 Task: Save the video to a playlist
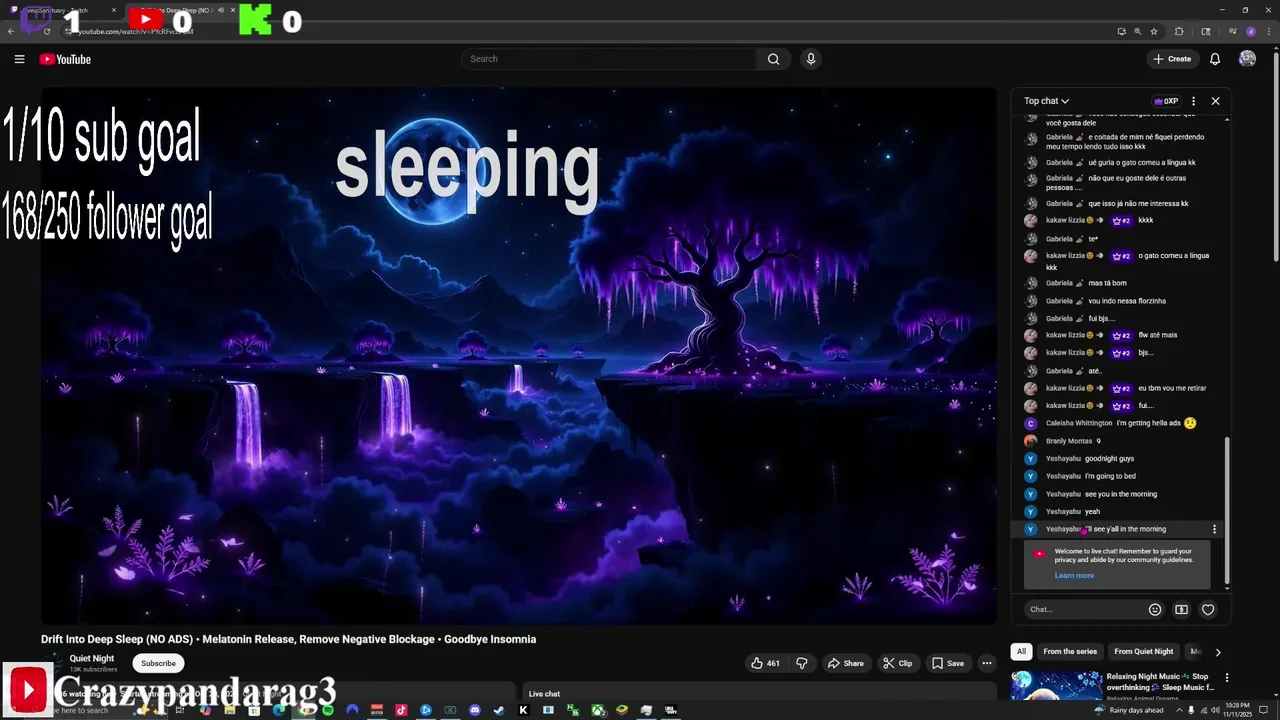tap(948, 663)
